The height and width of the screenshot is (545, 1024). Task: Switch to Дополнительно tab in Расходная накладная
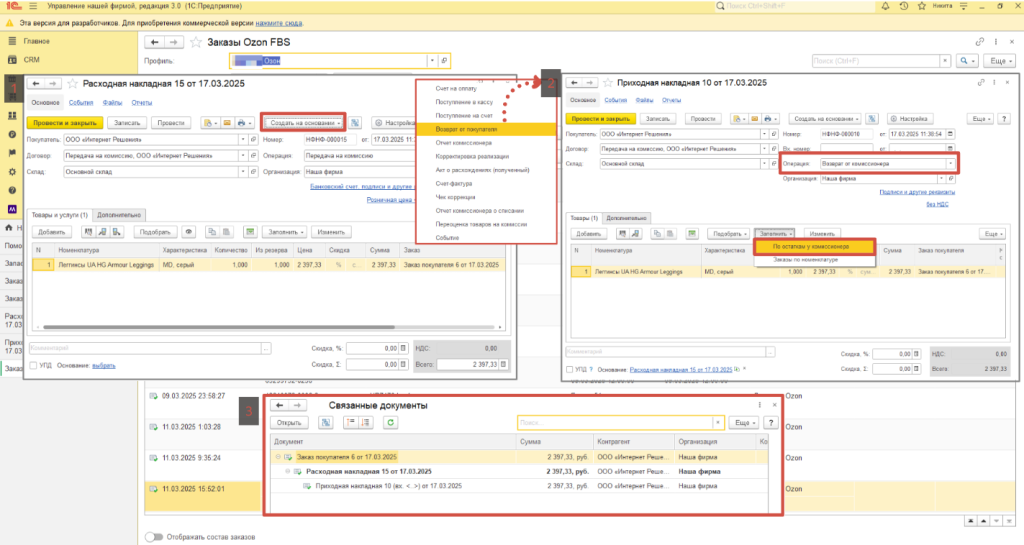pos(118,215)
